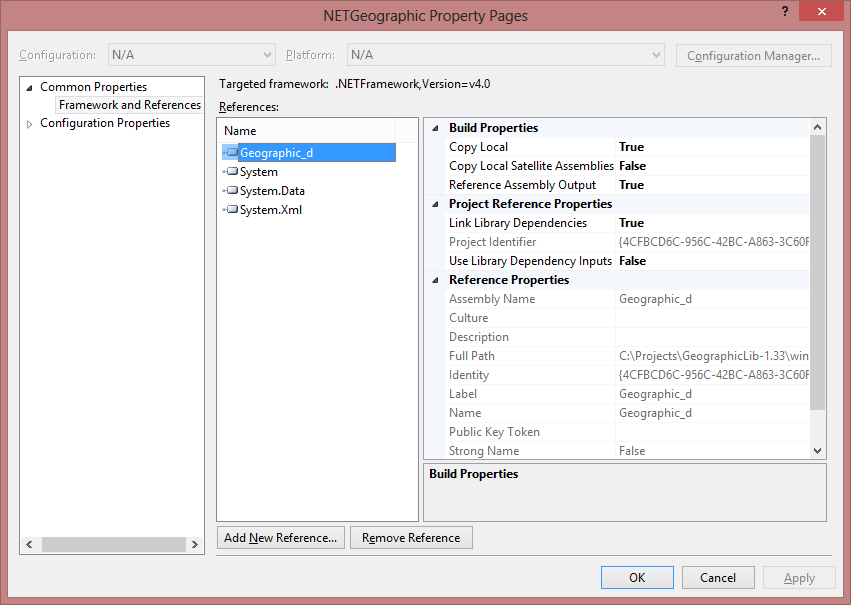
Task: Select Framework and References tree item
Action: tap(129, 105)
